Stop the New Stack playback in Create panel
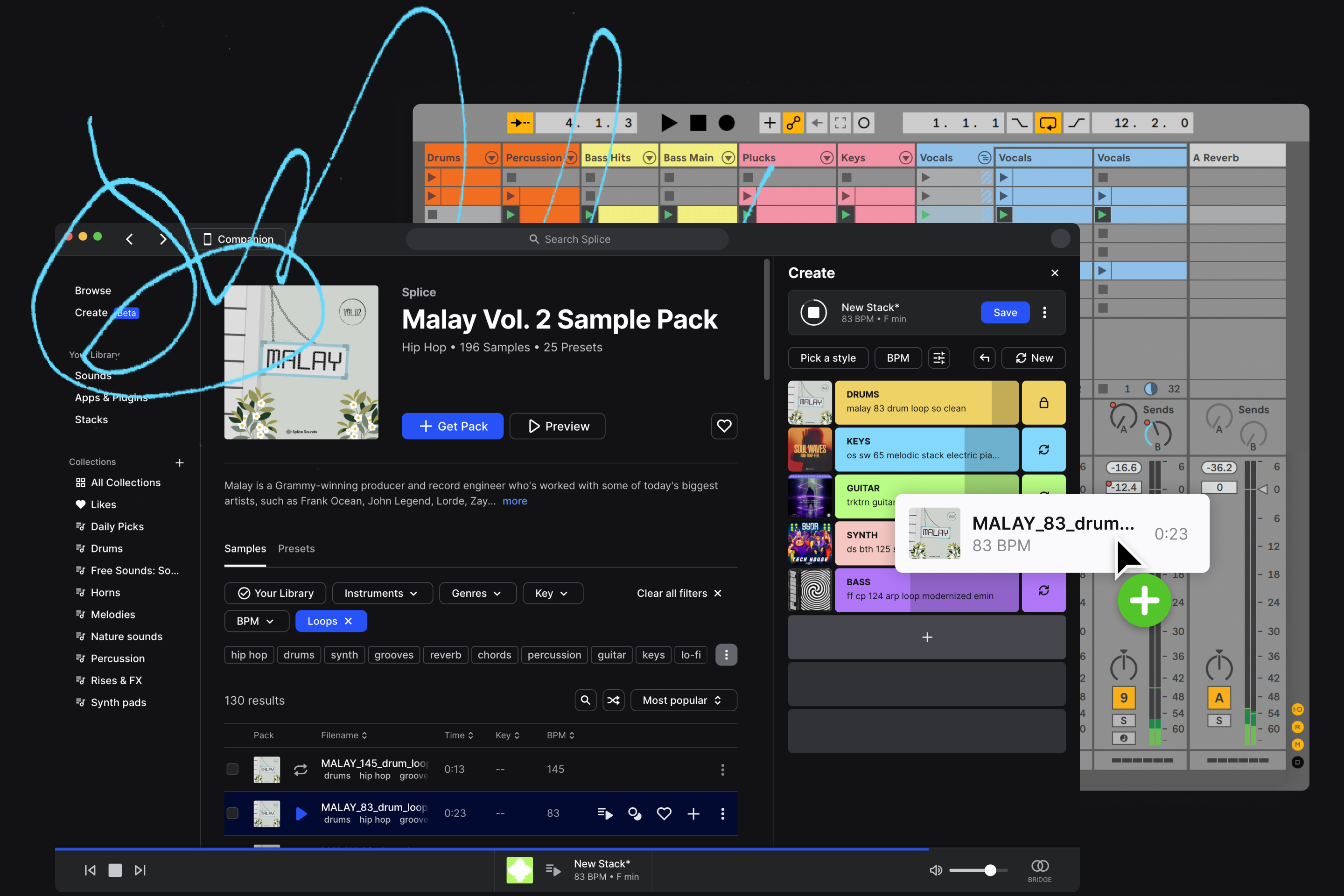The height and width of the screenshot is (896, 1344). tap(814, 313)
